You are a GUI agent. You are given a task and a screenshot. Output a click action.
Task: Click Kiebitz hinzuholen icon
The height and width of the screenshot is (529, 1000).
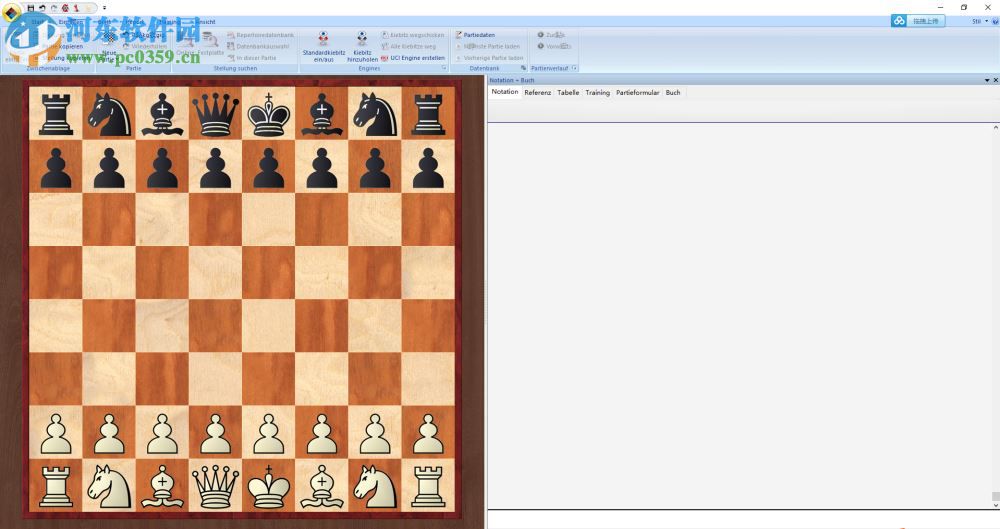coord(362,47)
